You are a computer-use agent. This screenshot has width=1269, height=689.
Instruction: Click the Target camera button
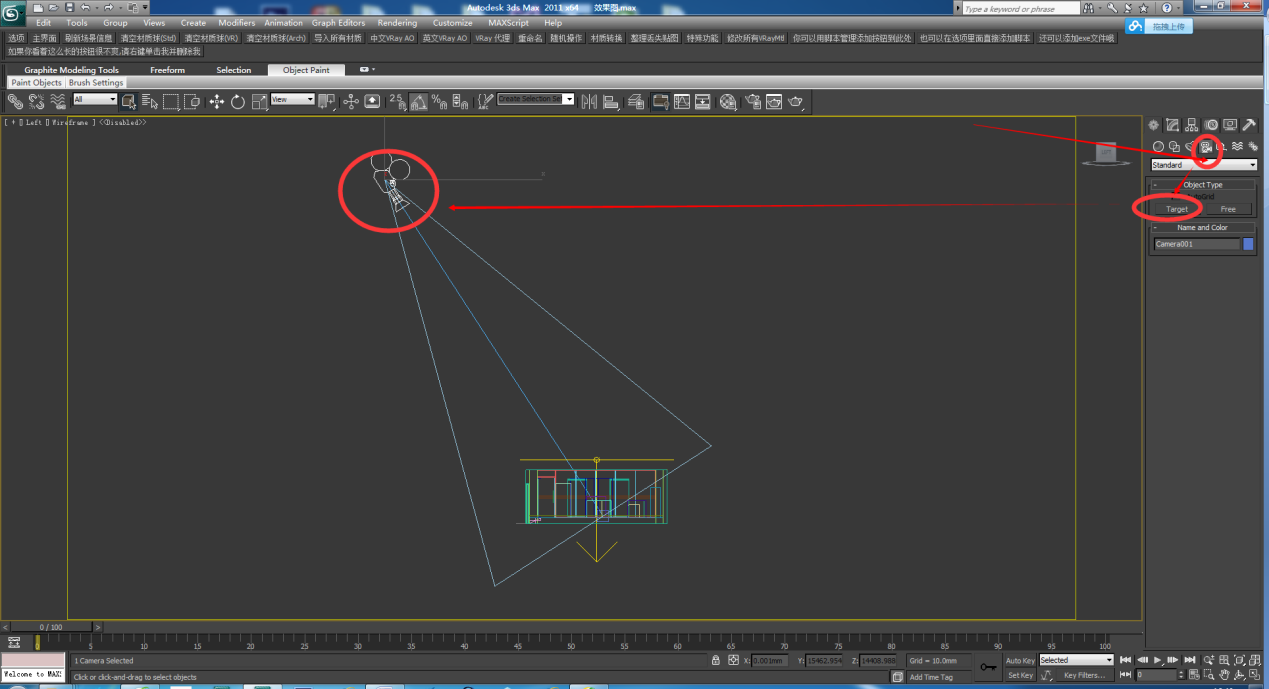point(1177,209)
